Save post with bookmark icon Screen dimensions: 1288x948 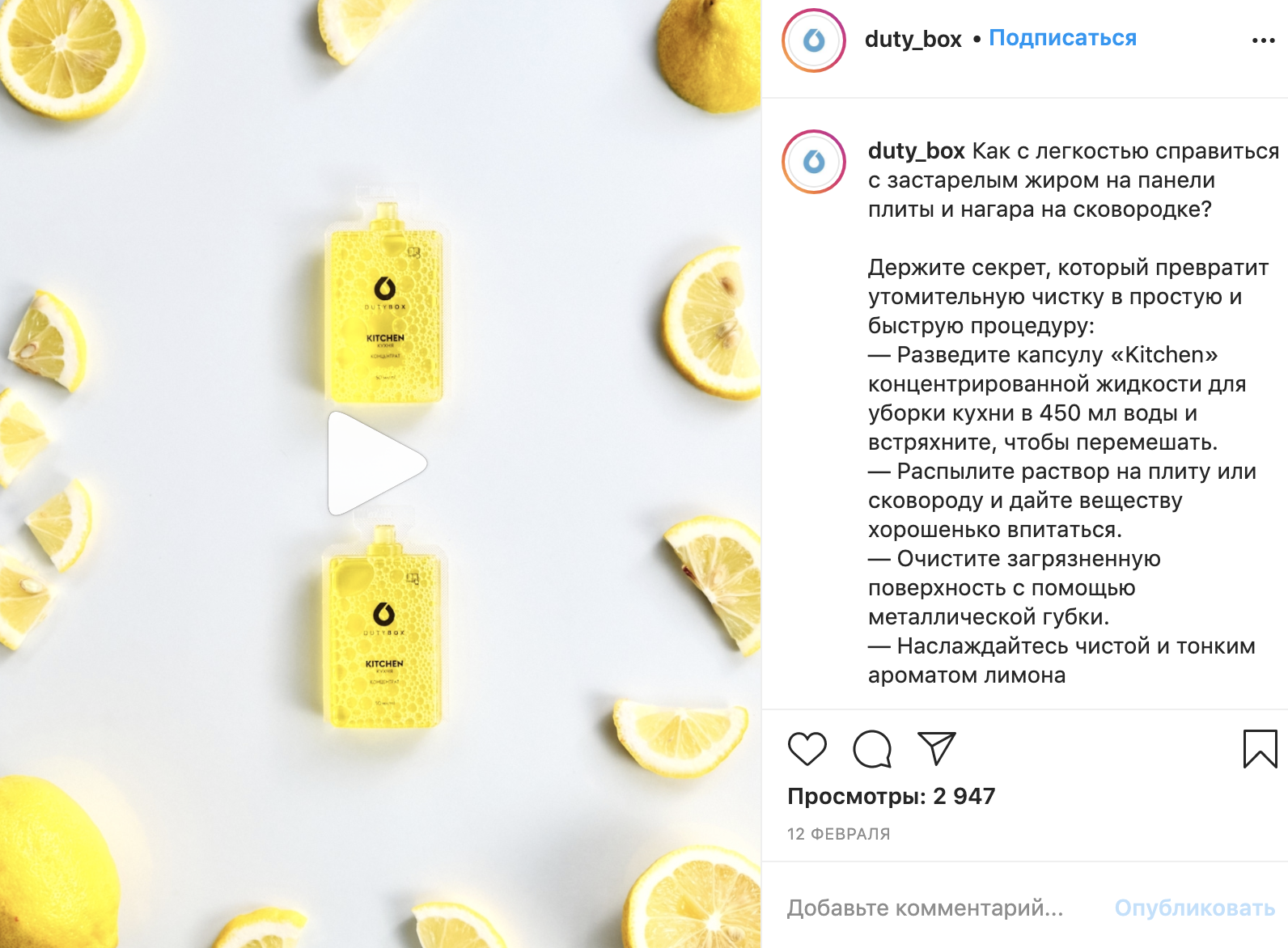(x=1260, y=748)
